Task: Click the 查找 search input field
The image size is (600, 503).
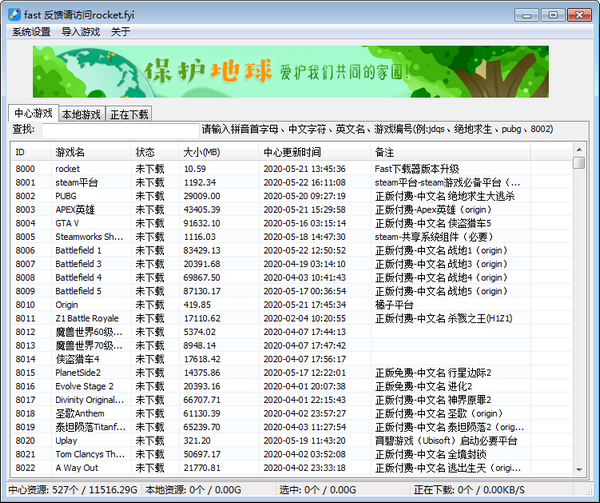Action: (x=120, y=130)
